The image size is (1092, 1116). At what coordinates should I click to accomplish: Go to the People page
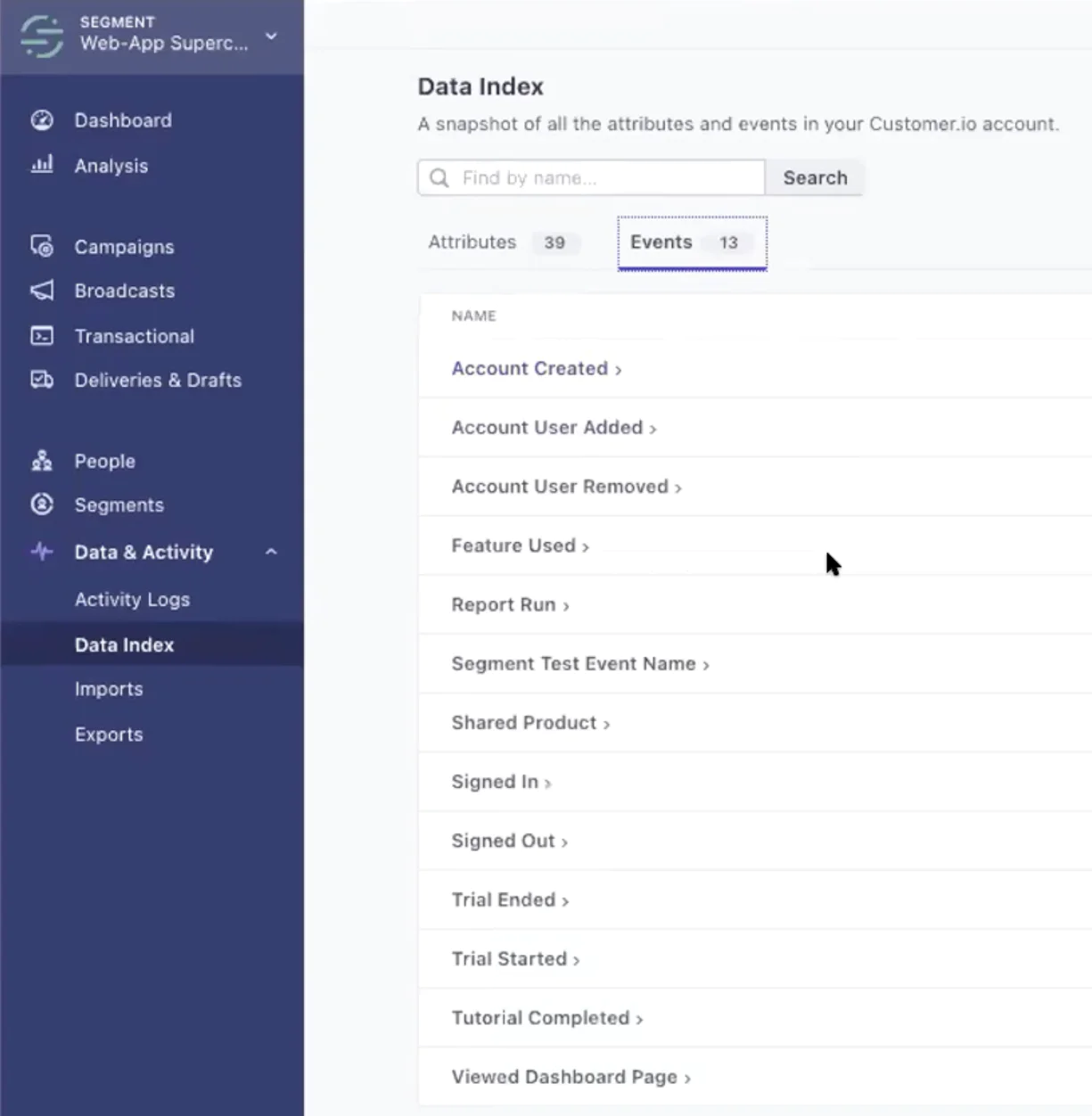[x=105, y=461]
